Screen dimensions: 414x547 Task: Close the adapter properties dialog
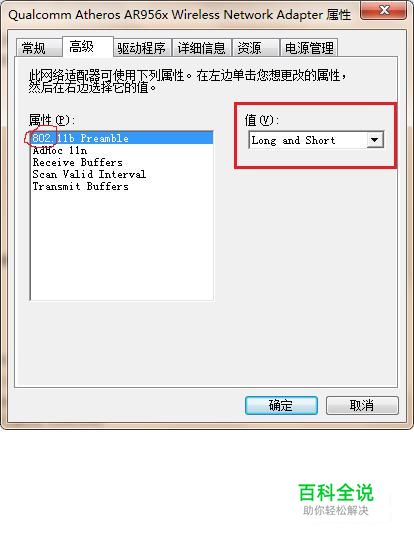click(384, 10)
